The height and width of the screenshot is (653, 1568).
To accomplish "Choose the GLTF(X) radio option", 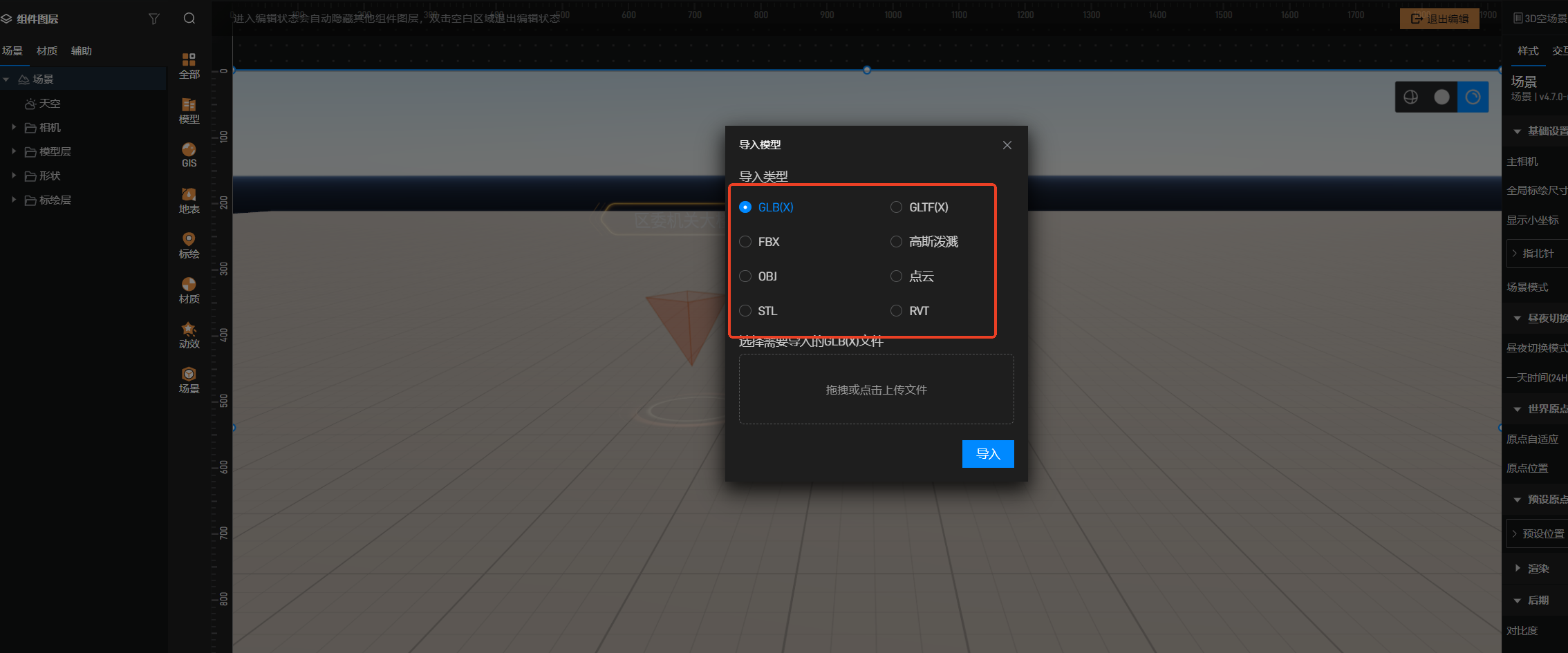I will pyautogui.click(x=896, y=207).
